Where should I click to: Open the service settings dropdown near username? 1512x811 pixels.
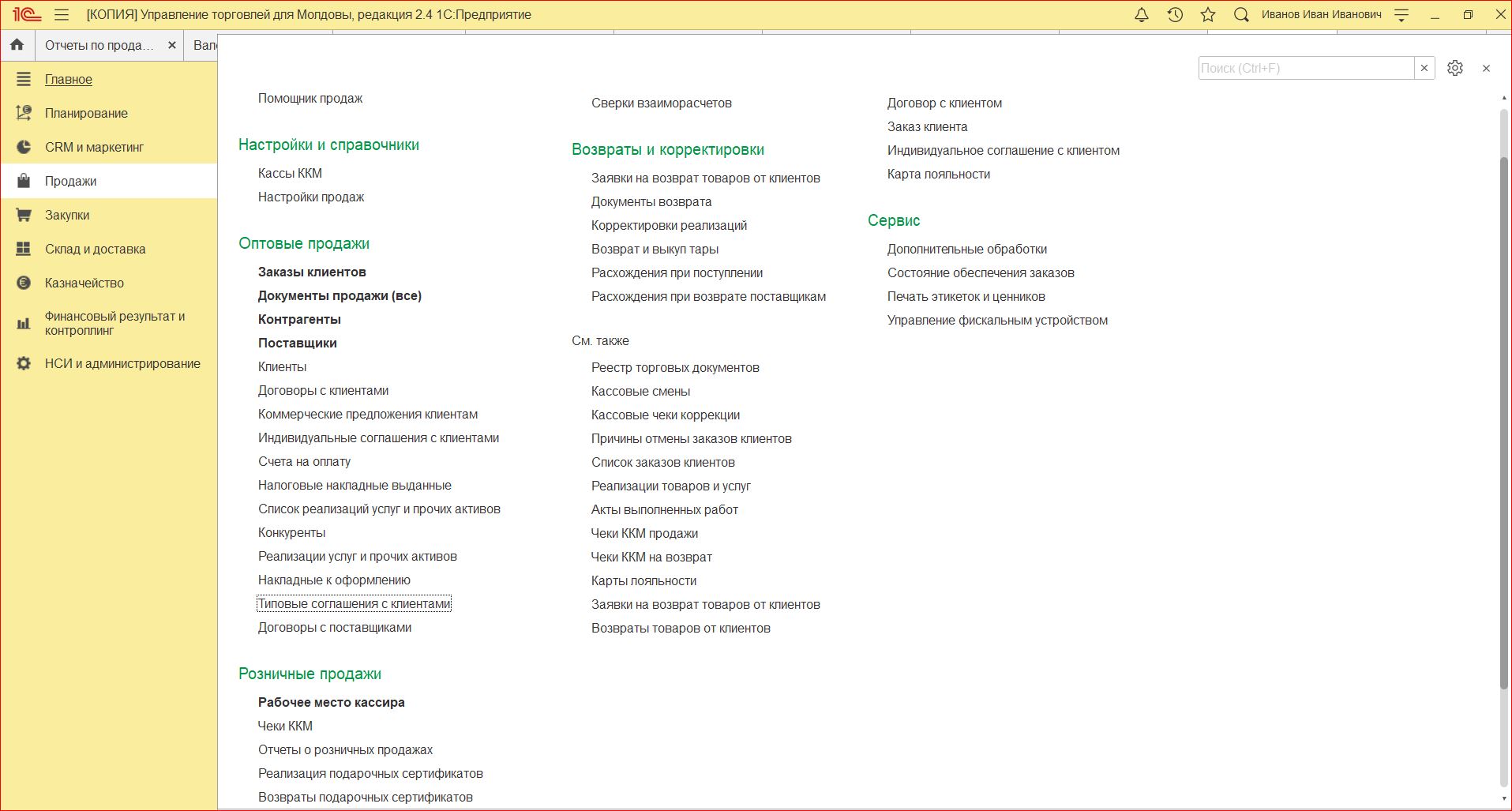tap(1401, 15)
